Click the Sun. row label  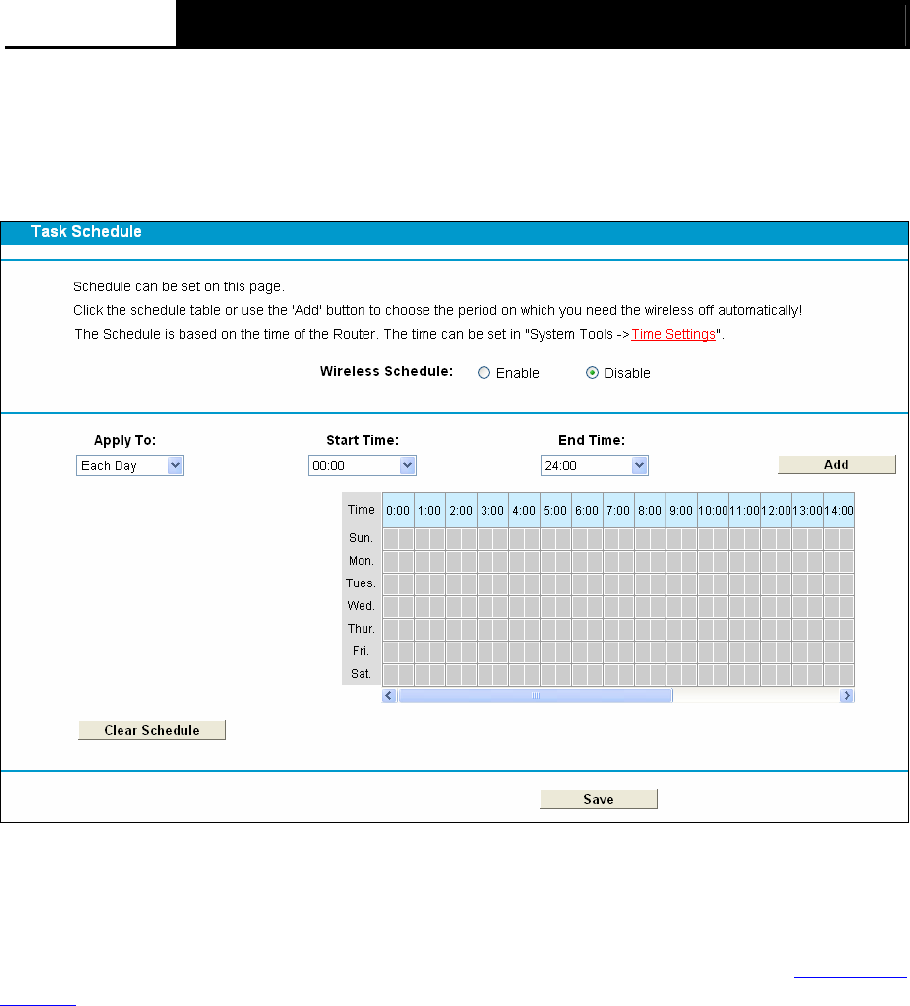coord(361,538)
